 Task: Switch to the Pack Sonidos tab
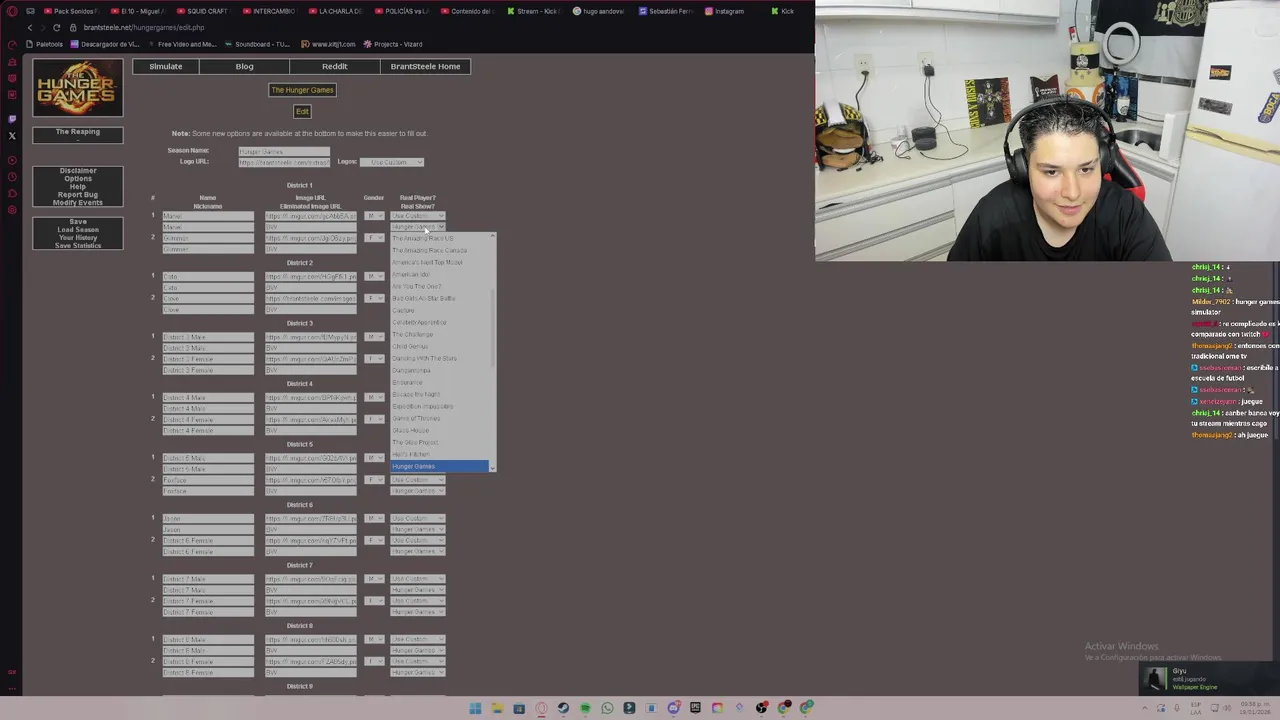[72, 11]
